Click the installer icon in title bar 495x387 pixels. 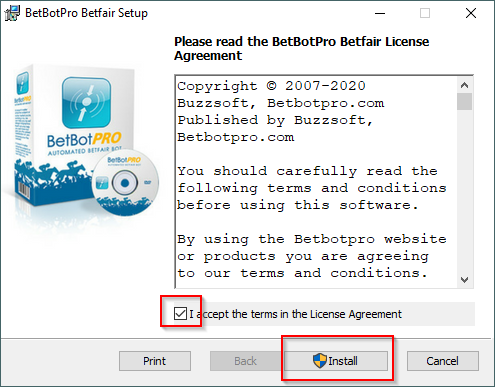coord(12,13)
